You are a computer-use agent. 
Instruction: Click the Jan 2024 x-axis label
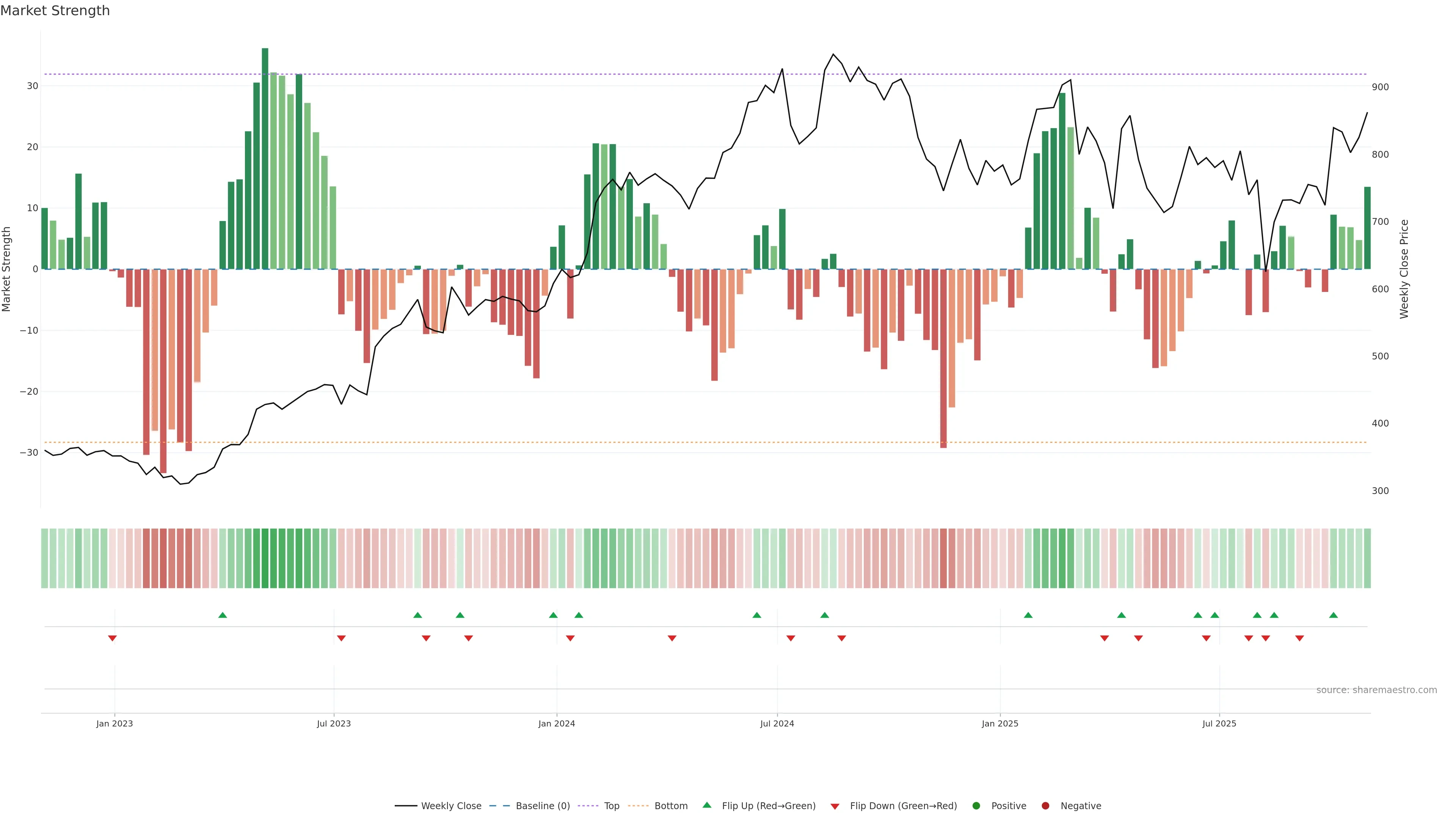(x=556, y=723)
